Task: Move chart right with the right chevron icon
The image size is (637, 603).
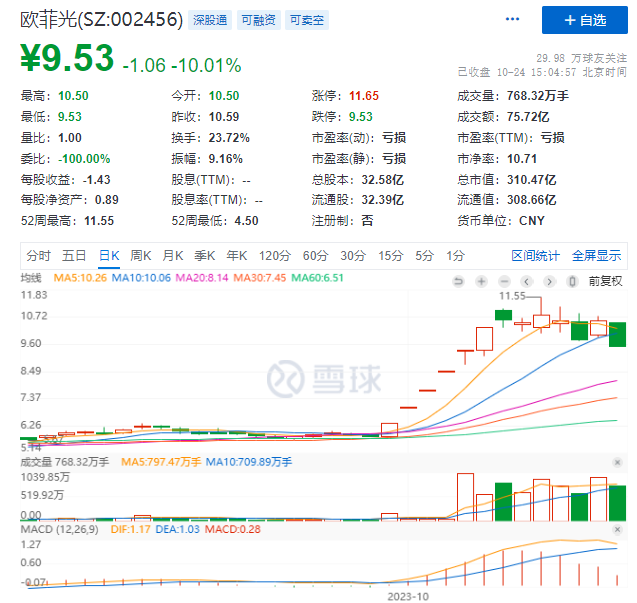Action: 549,281
